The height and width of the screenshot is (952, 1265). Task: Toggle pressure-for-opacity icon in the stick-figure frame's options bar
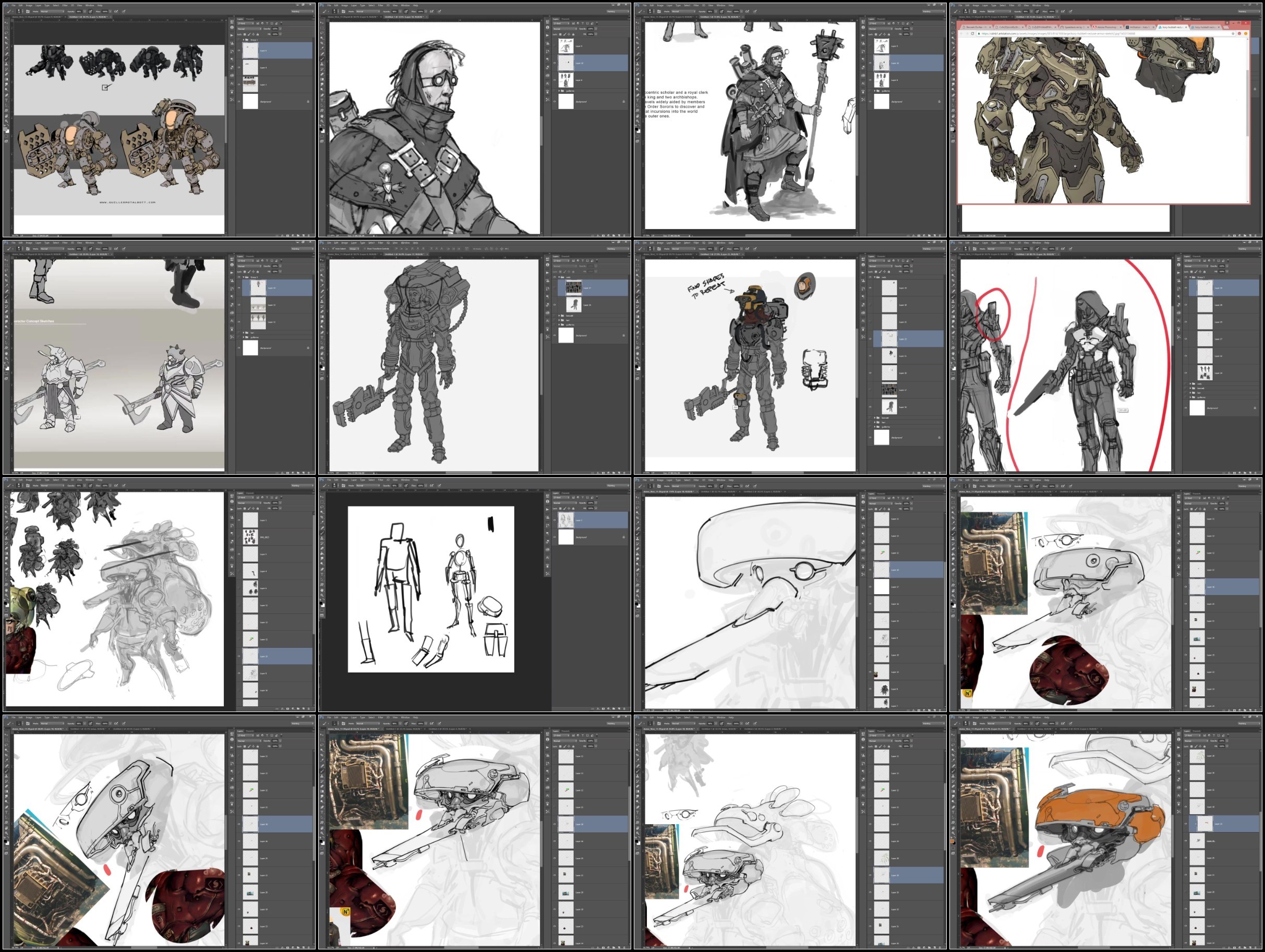click(x=406, y=486)
